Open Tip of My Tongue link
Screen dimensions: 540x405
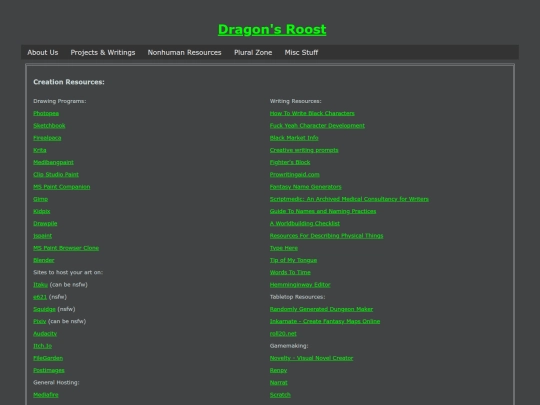(293, 260)
